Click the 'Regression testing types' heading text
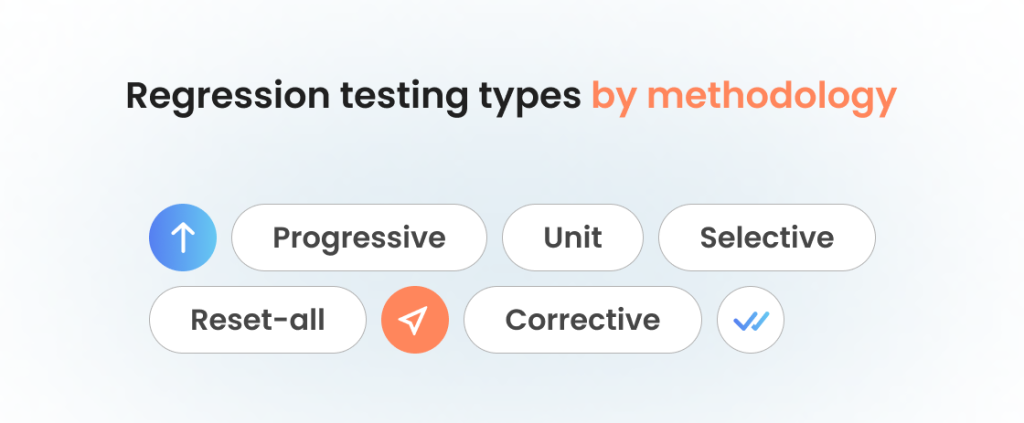 click(353, 97)
